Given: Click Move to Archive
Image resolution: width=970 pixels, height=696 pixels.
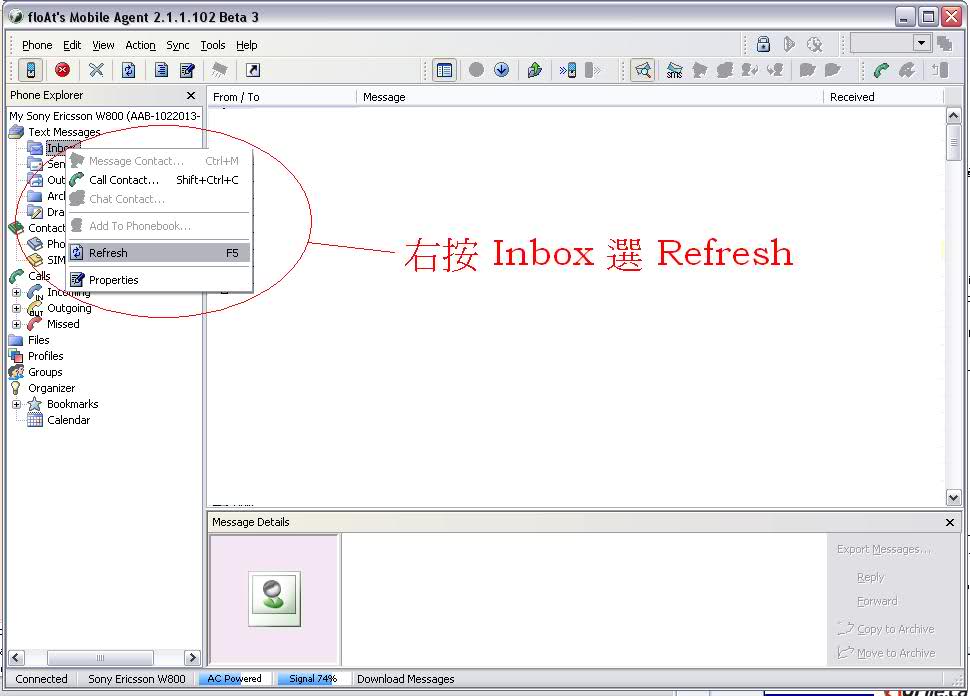Looking at the screenshot, I should pyautogui.click(x=886, y=653).
